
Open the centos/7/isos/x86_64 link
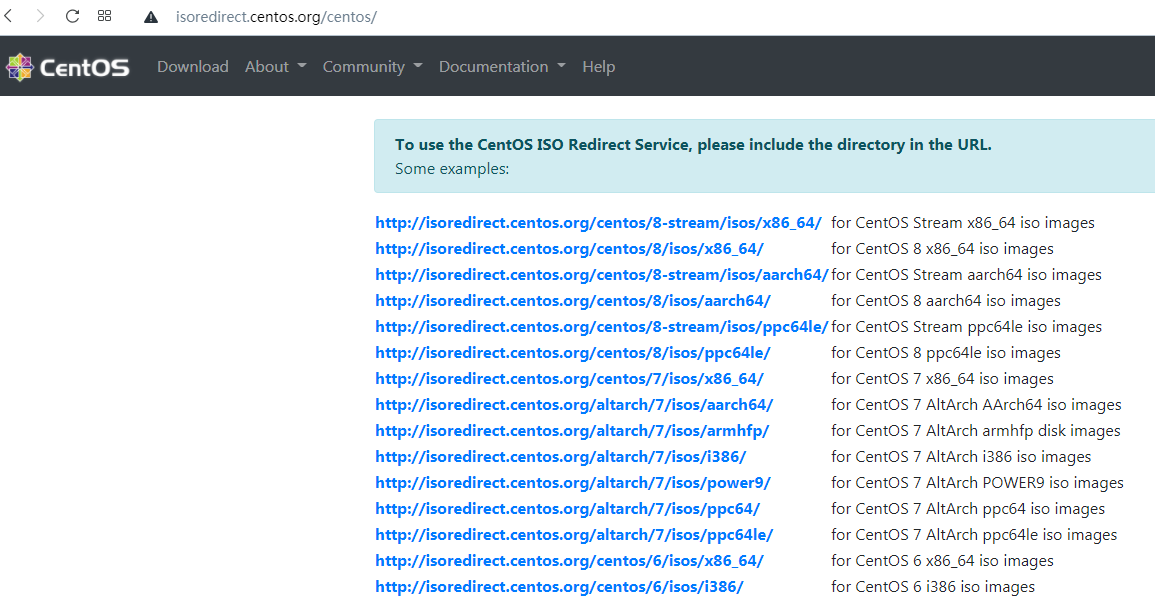pos(569,379)
